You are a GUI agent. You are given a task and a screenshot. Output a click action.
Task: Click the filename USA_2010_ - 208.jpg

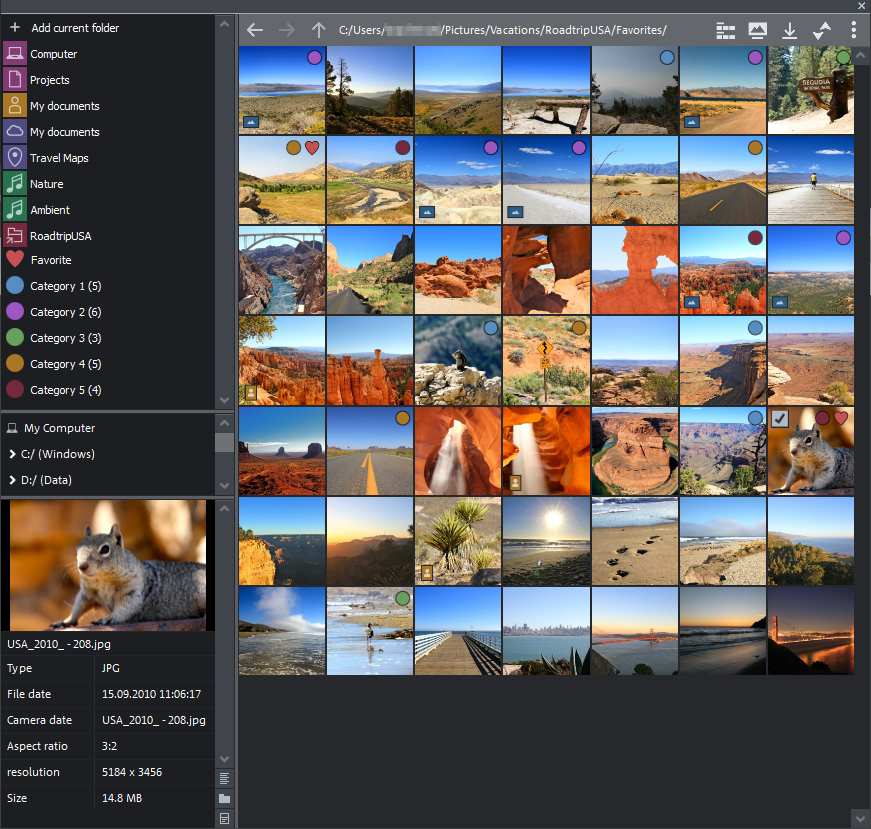point(59,644)
